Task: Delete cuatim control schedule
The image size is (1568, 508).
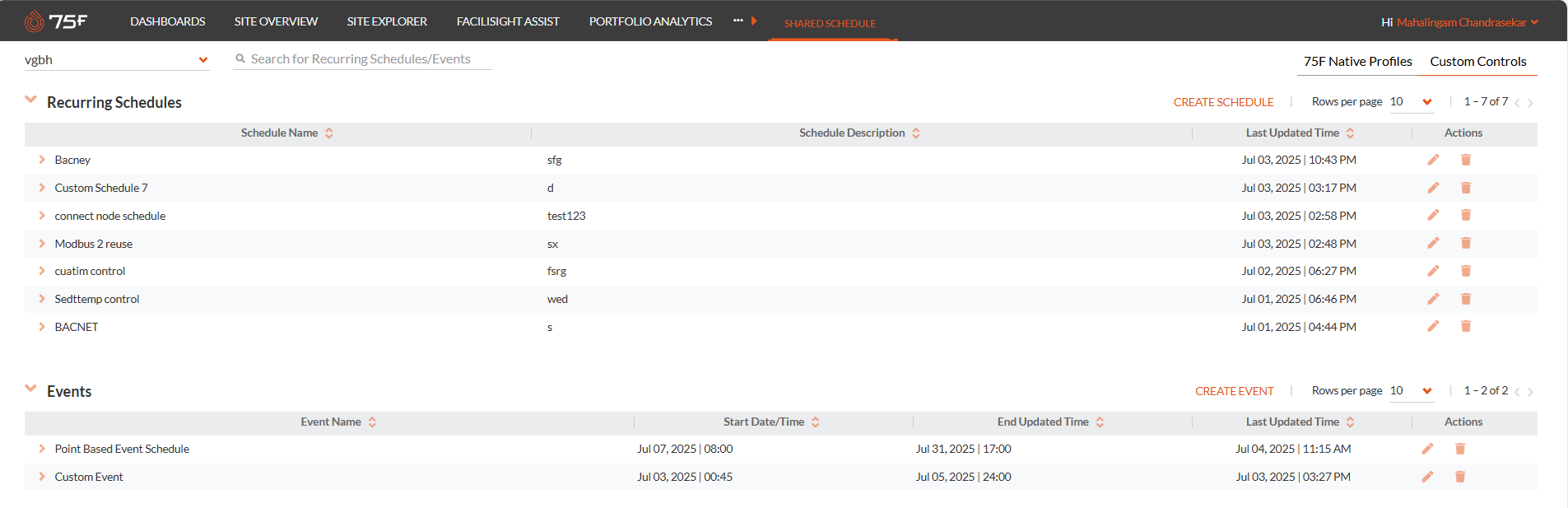Action: click(1466, 271)
